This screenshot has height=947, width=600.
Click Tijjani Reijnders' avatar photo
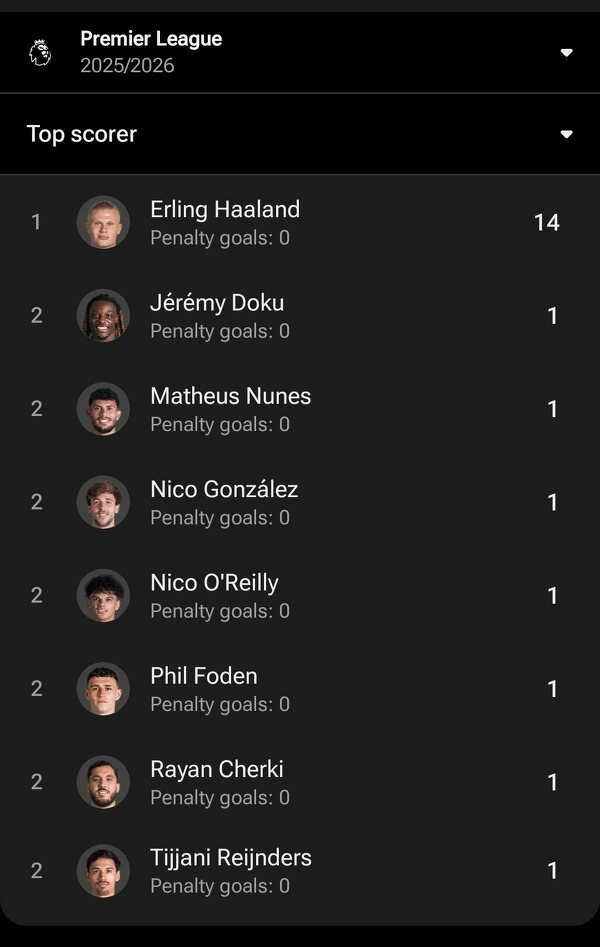103,870
